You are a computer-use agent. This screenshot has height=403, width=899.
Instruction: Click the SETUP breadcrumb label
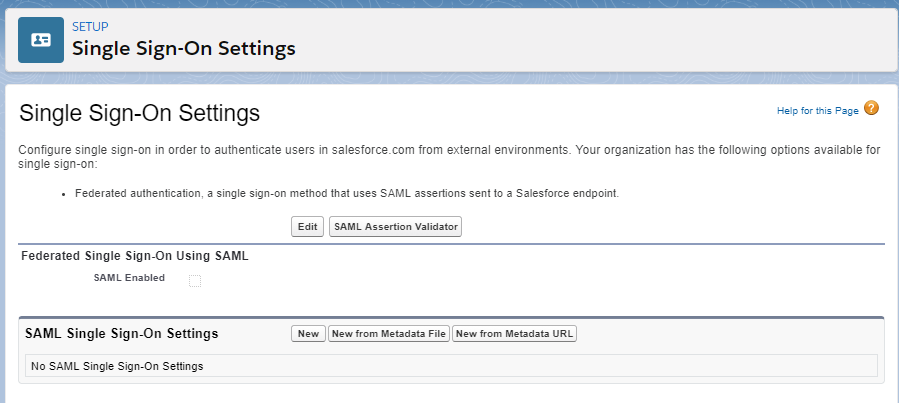(x=90, y=26)
